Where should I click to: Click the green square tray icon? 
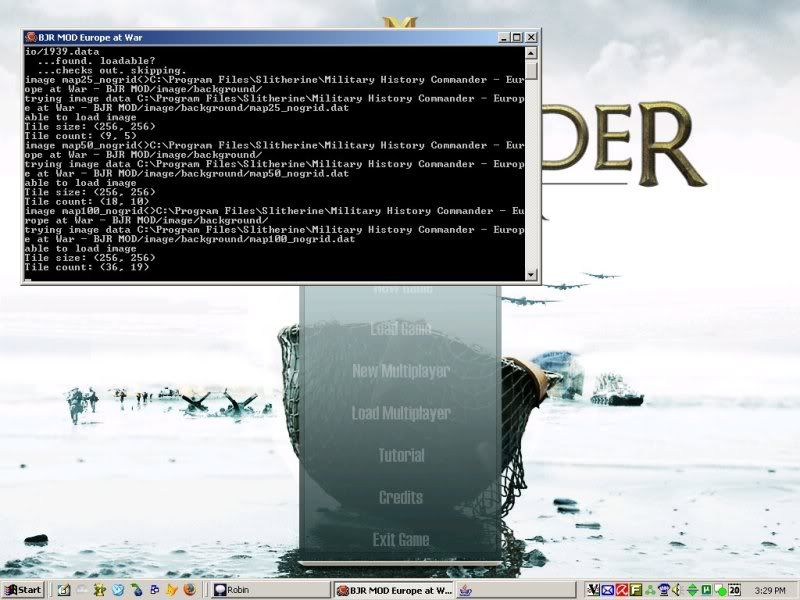(706, 590)
